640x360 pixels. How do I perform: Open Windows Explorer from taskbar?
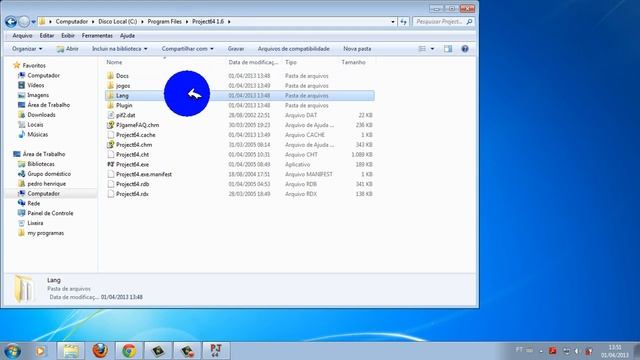(71, 351)
